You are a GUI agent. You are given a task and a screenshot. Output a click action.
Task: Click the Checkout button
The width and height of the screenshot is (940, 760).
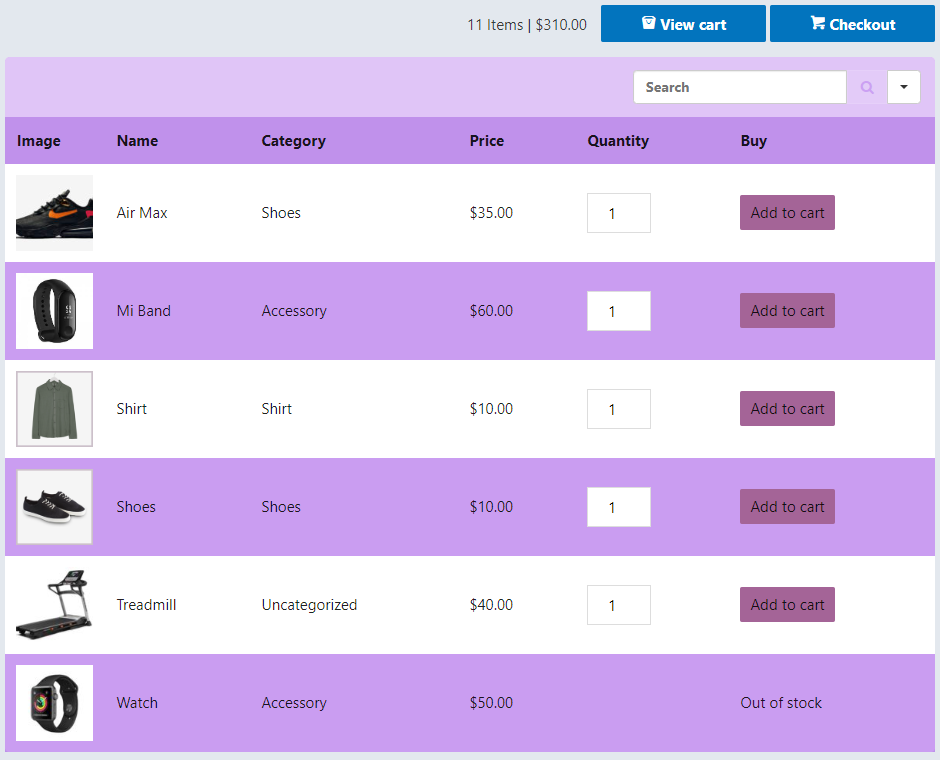point(852,23)
